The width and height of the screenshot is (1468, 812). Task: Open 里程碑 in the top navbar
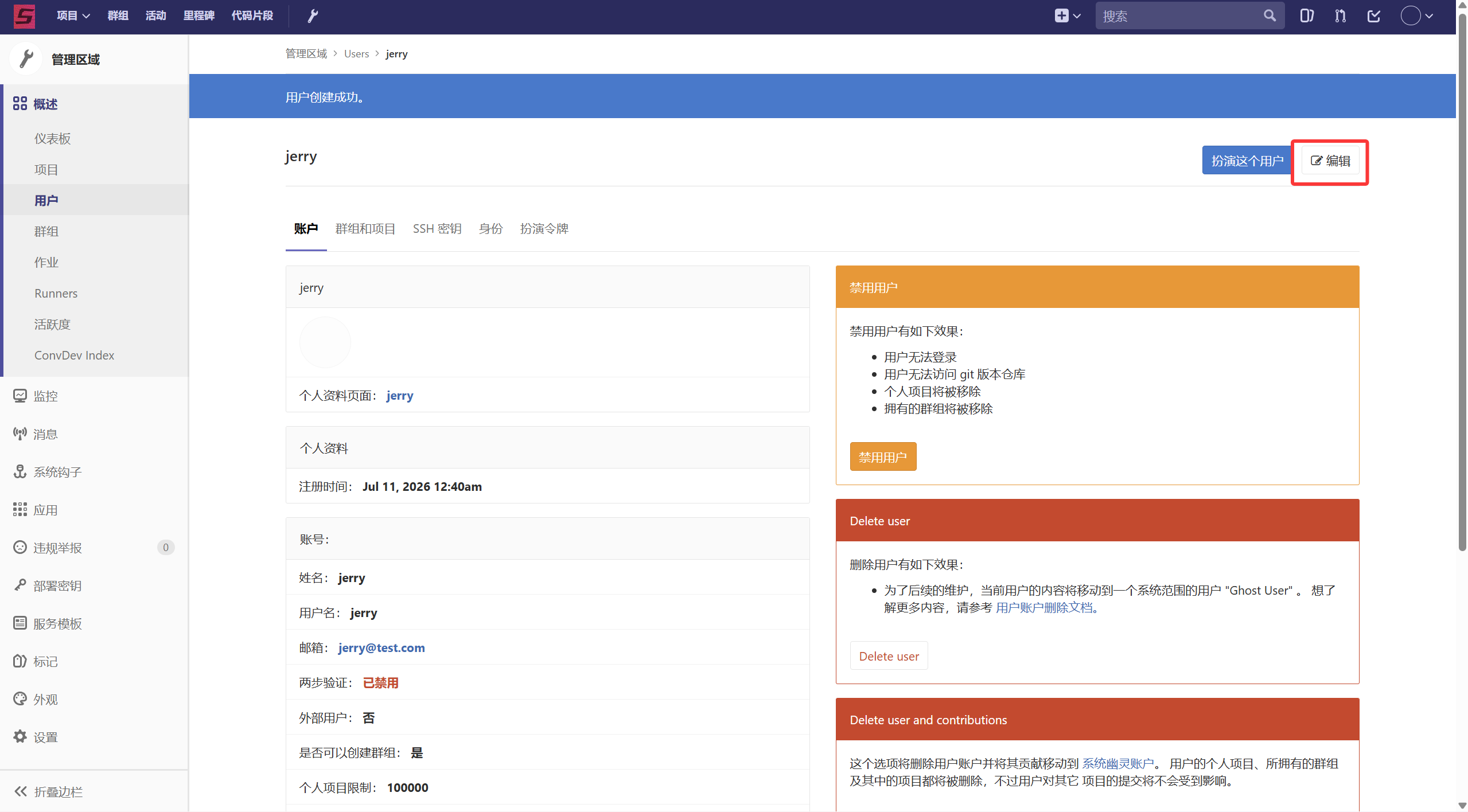click(x=199, y=16)
